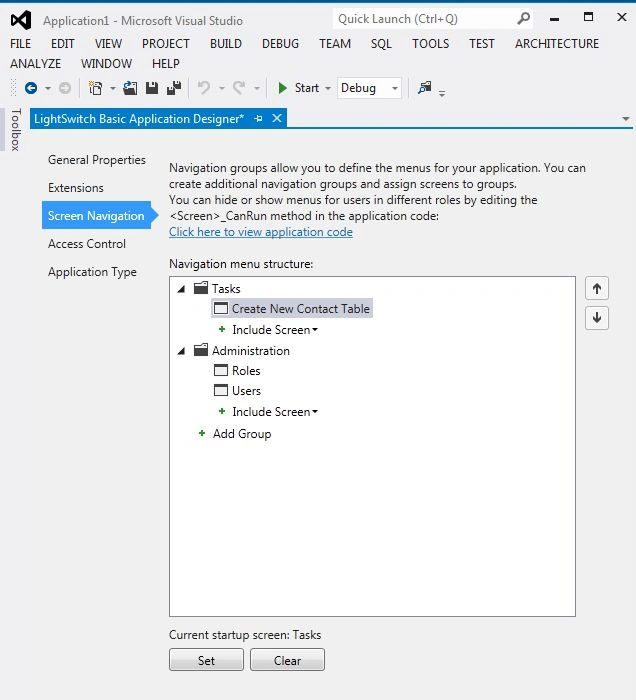Open the PROJECT menu

[x=166, y=44]
